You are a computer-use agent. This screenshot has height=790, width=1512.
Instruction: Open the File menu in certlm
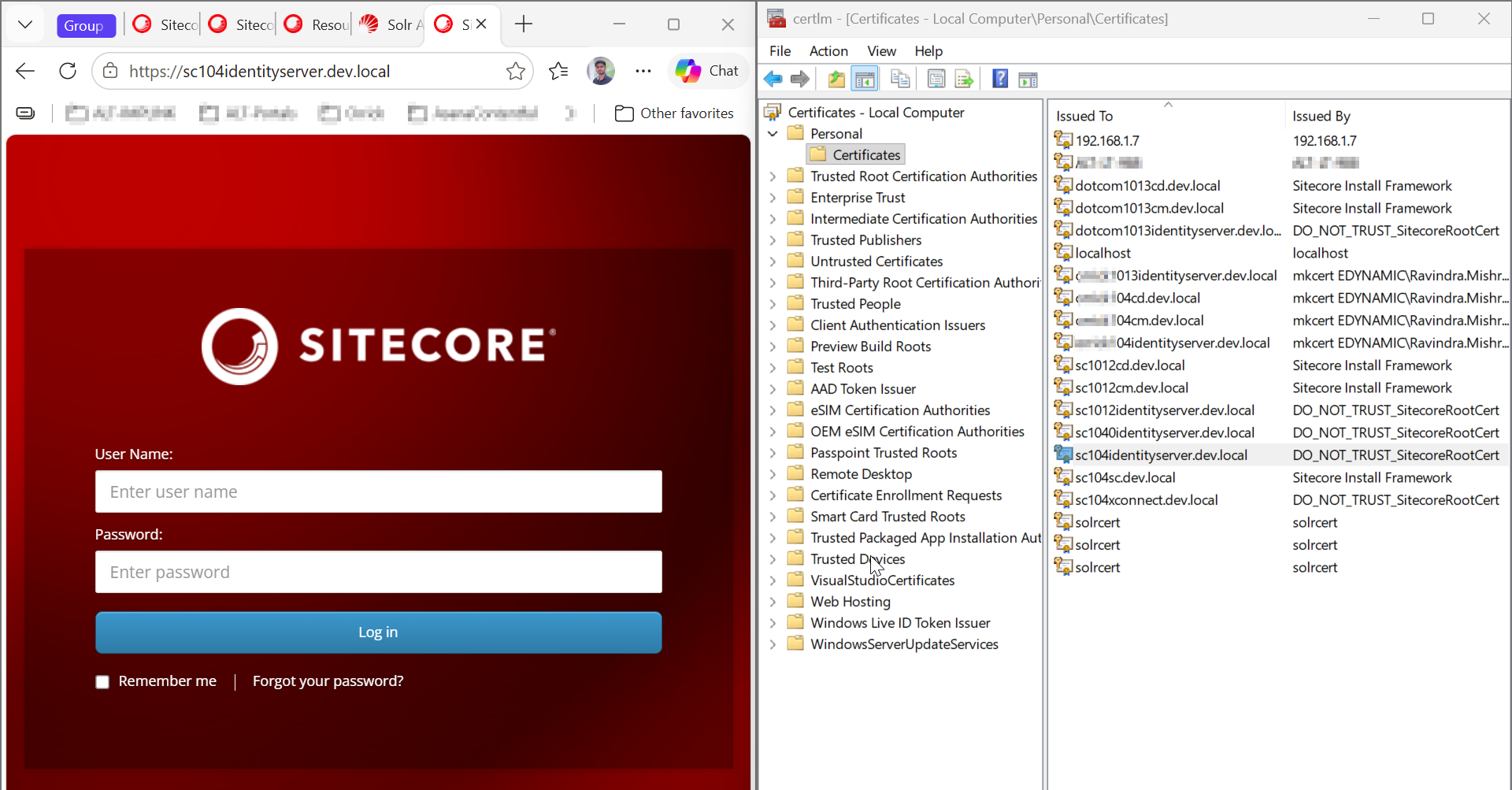(780, 51)
